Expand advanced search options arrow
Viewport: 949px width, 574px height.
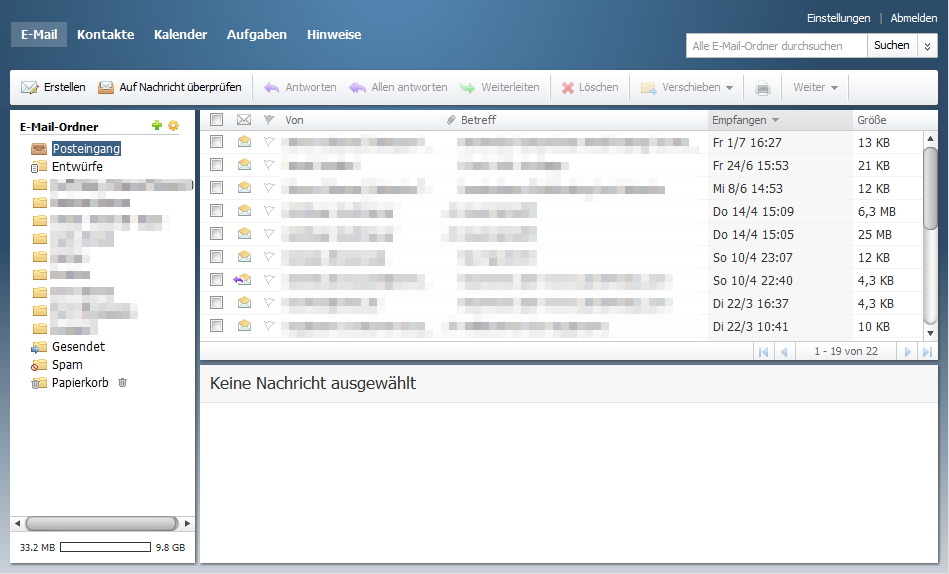(928, 46)
